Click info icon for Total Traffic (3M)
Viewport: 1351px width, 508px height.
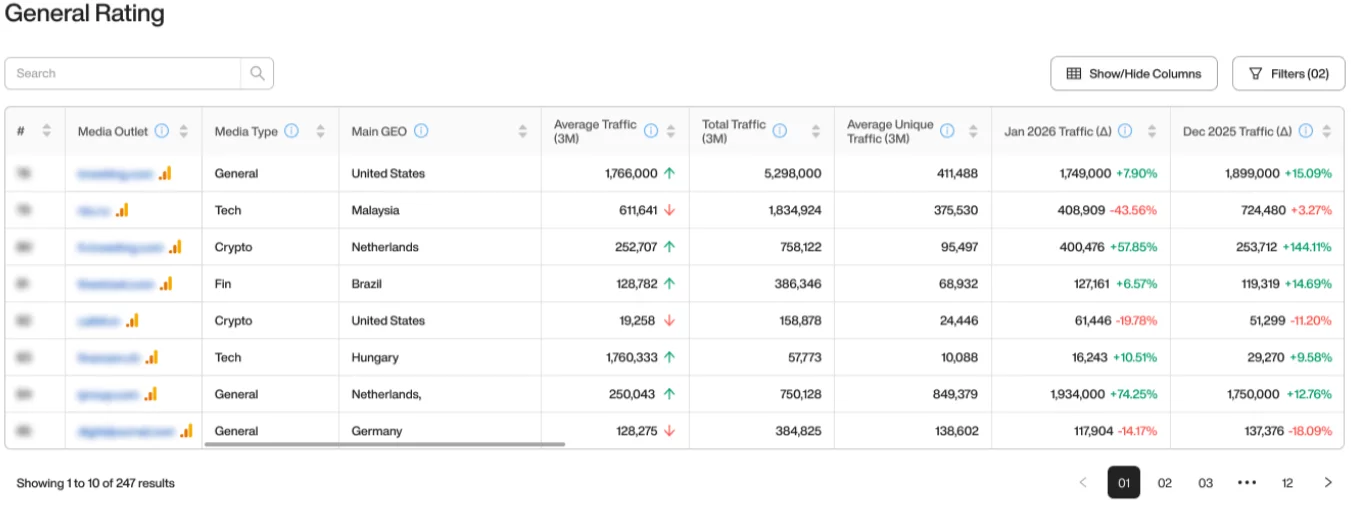(x=780, y=131)
